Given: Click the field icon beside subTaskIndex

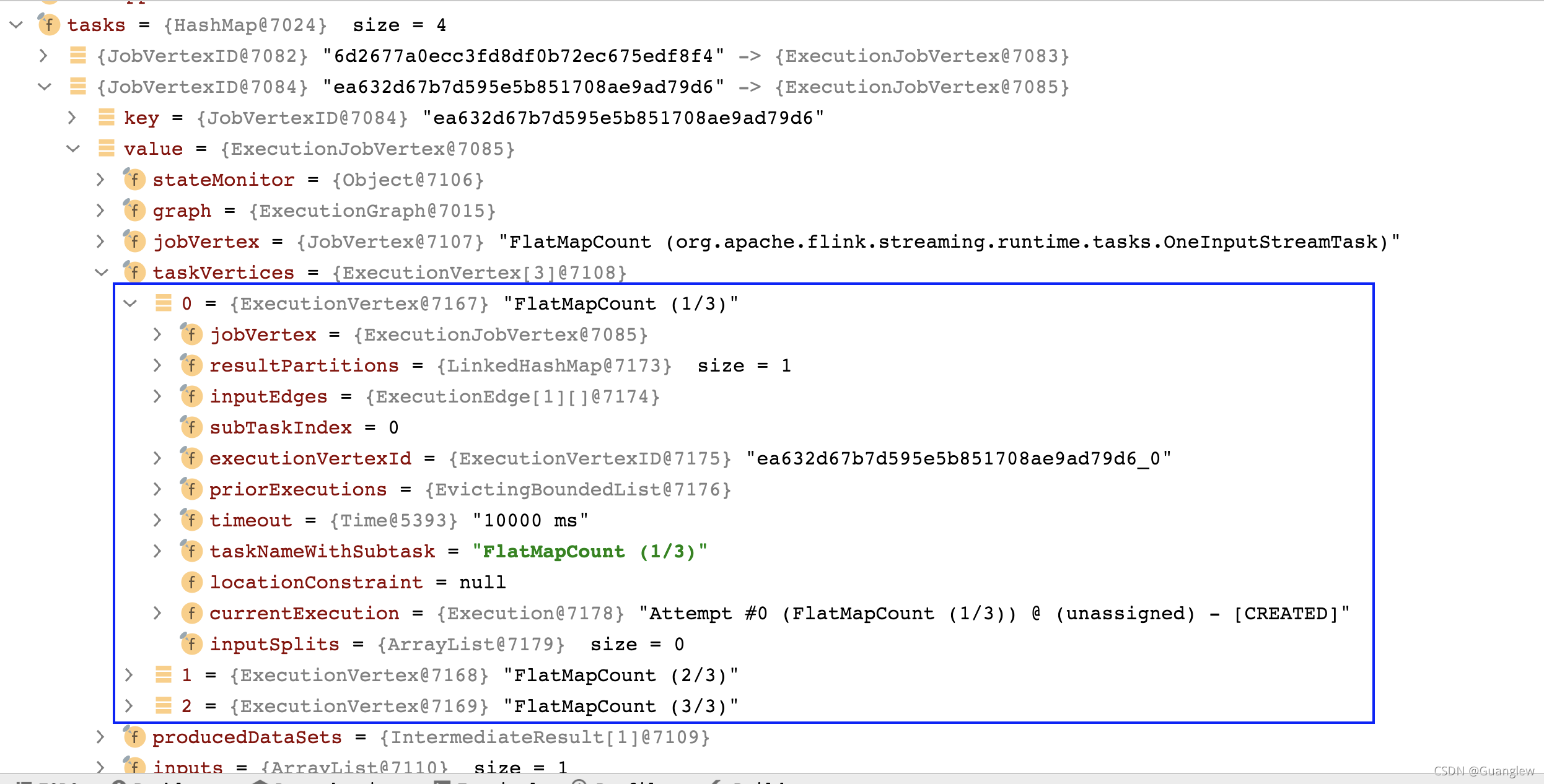Looking at the screenshot, I should tap(191, 427).
